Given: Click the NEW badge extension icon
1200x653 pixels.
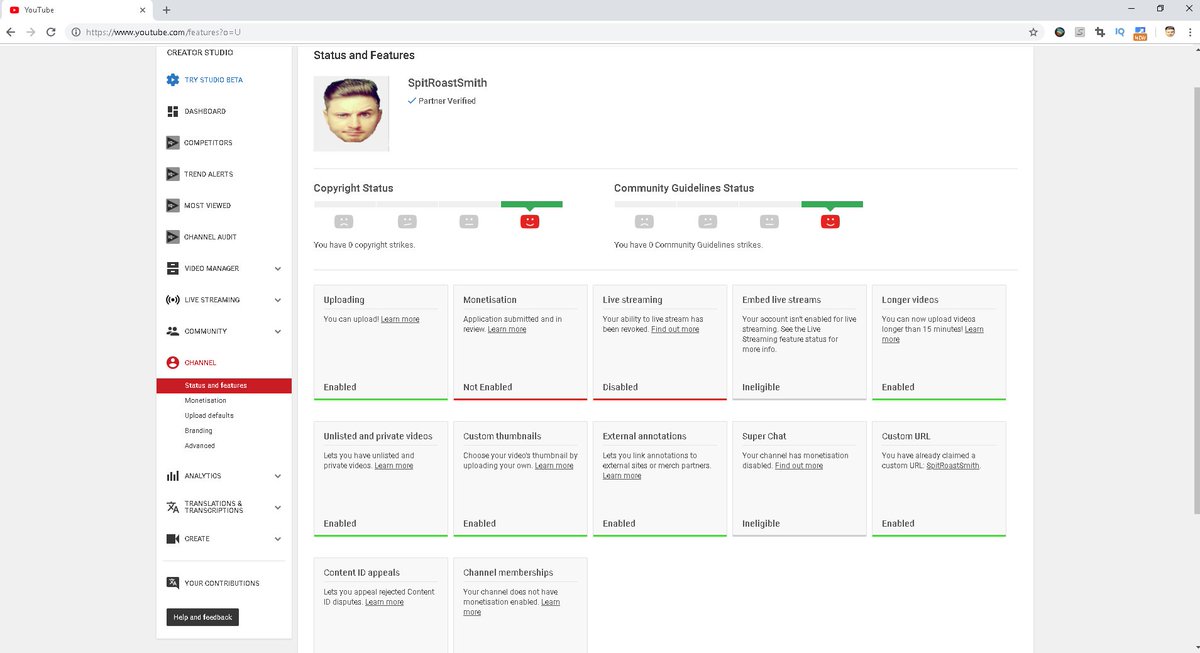Looking at the screenshot, I should tap(1140, 32).
